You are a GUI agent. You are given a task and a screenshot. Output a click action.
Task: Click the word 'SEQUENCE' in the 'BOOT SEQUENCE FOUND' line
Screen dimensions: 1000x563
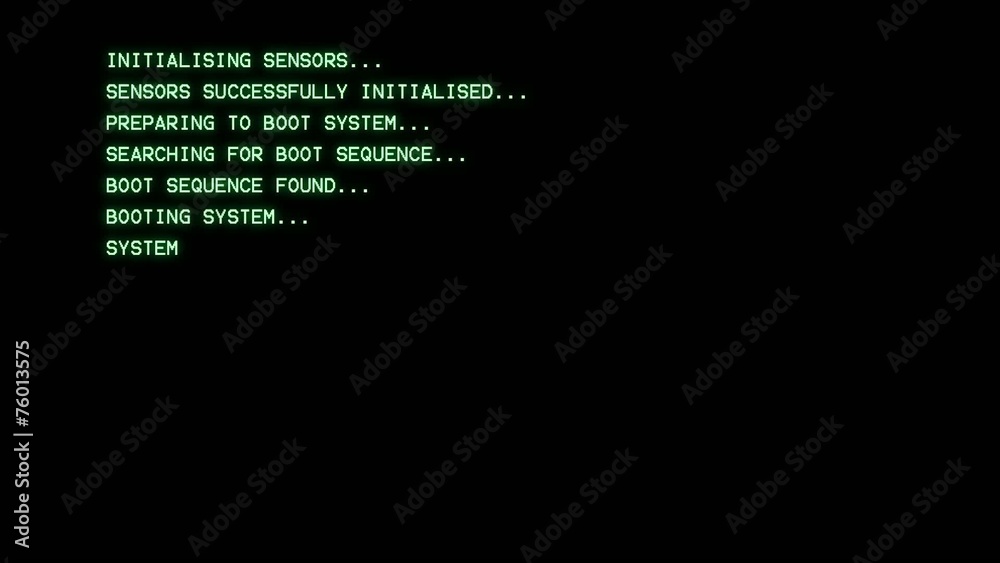[x=214, y=186]
